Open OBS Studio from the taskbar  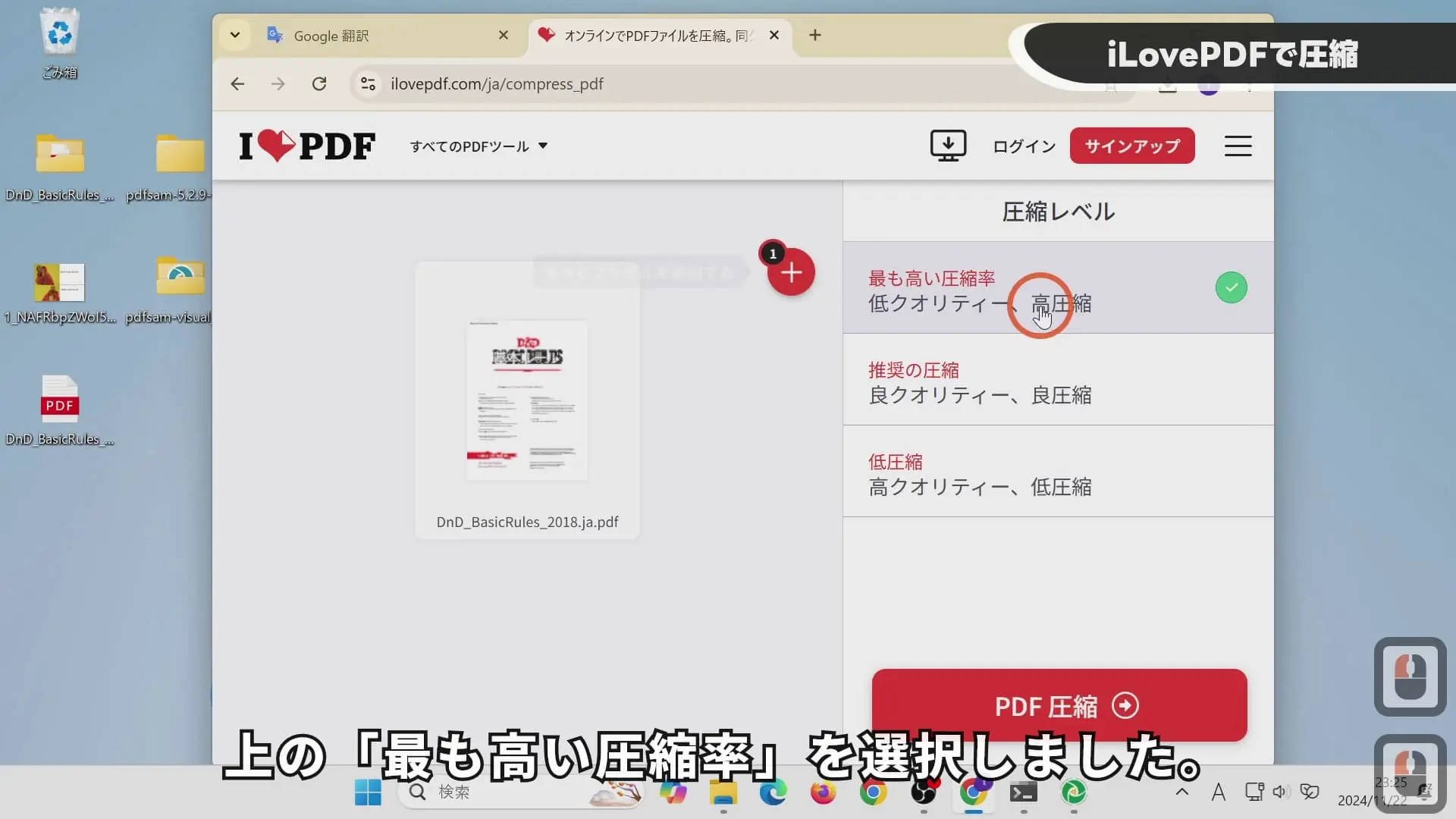tap(924, 794)
